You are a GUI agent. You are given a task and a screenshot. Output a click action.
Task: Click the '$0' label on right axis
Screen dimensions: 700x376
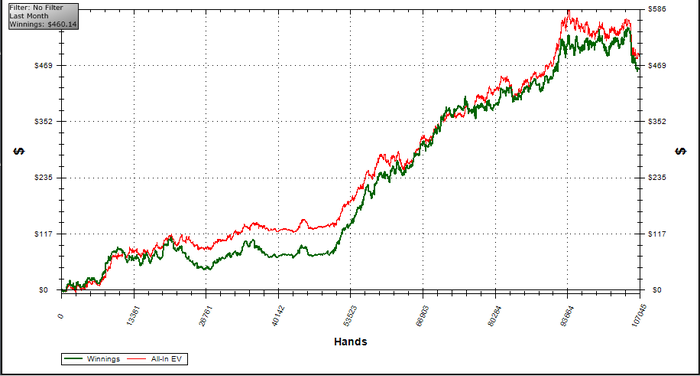tap(657, 290)
